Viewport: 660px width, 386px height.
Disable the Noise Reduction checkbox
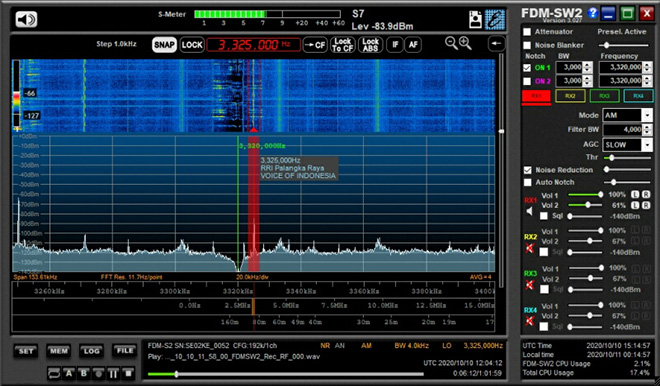527,170
